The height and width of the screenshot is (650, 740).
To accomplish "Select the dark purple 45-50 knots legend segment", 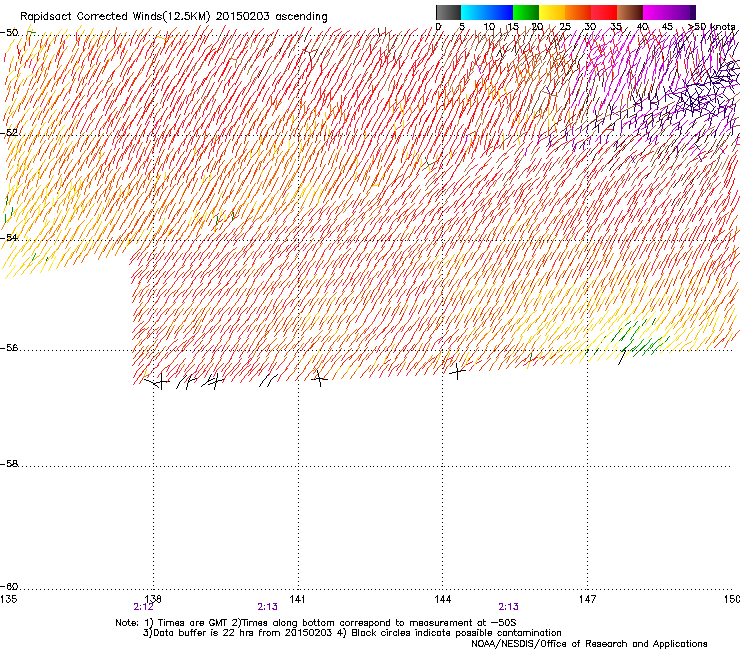I will click(682, 12).
